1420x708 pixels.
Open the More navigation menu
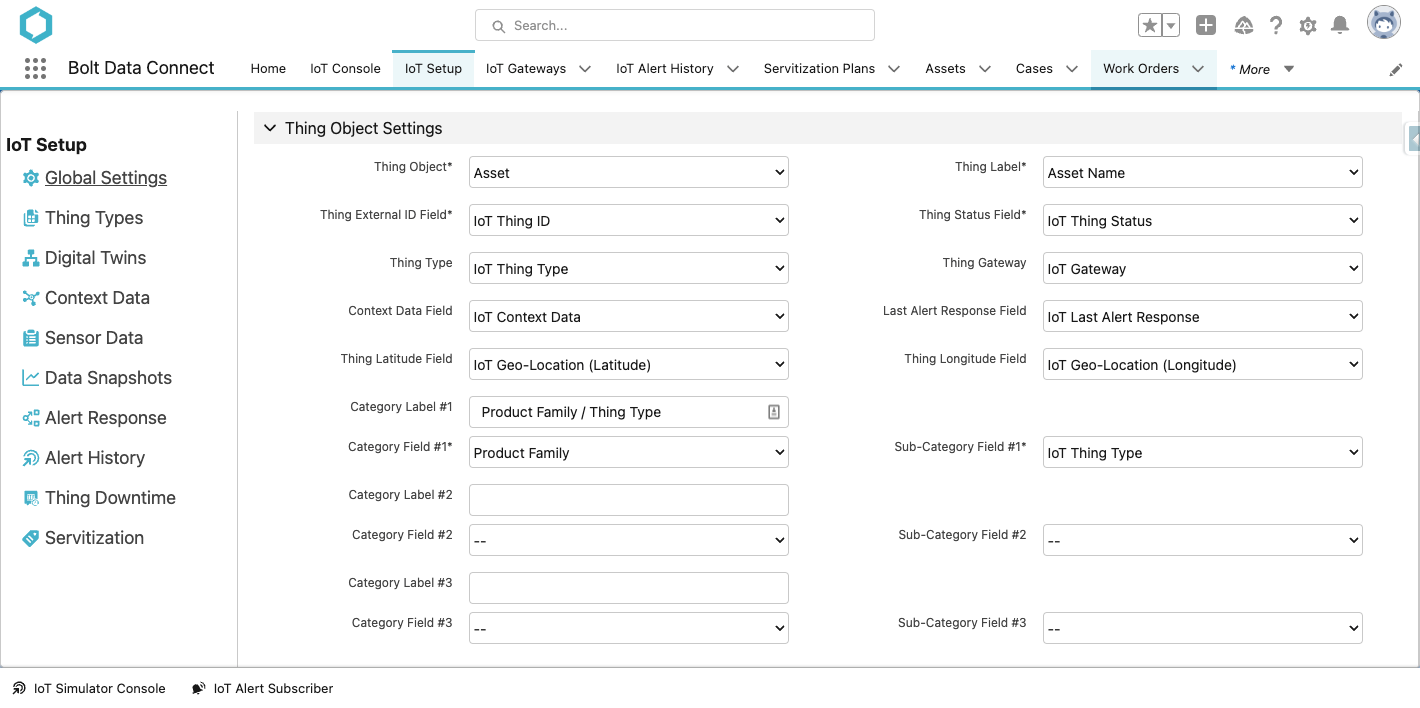[x=1262, y=69]
